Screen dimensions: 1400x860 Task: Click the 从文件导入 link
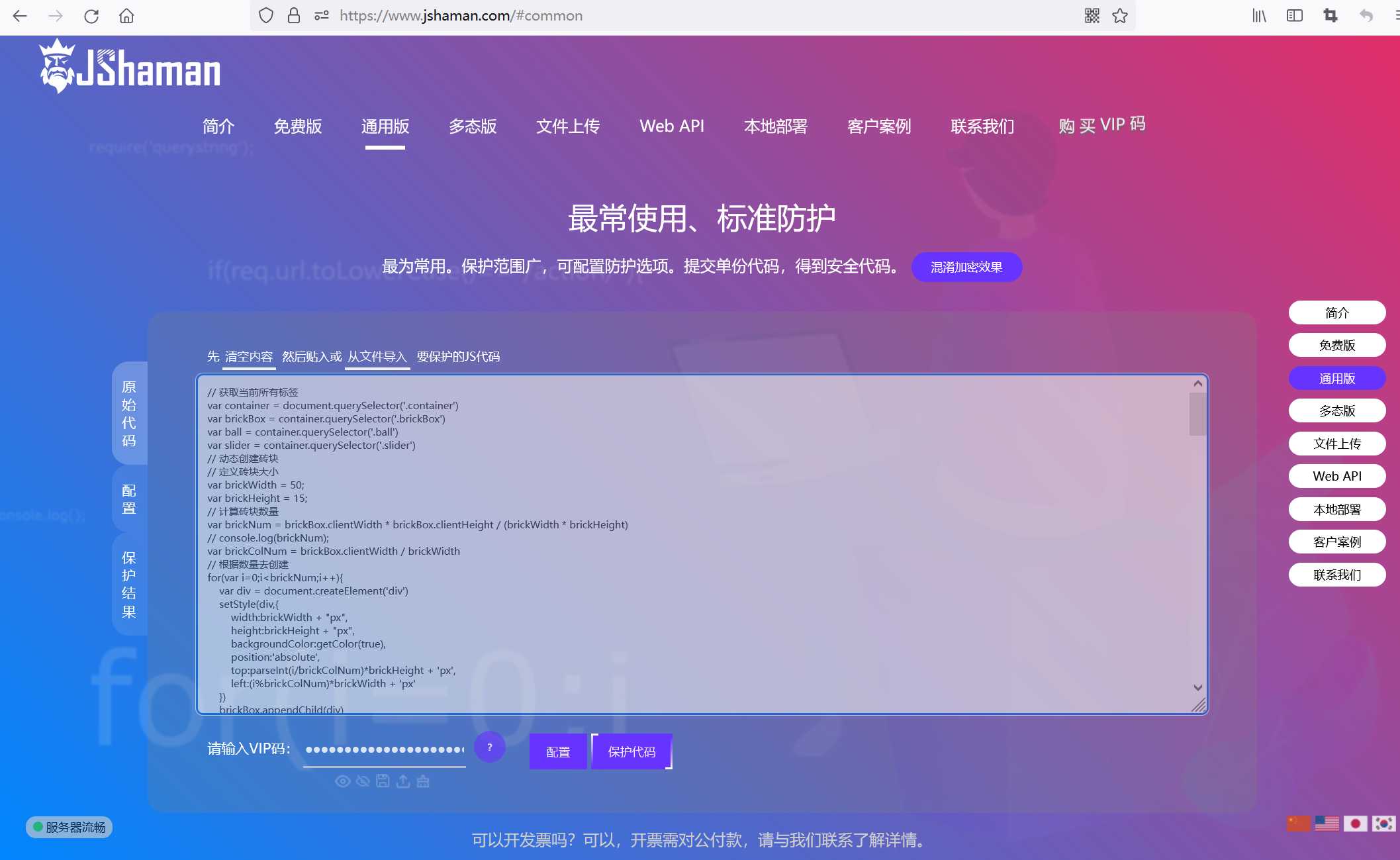tap(377, 357)
